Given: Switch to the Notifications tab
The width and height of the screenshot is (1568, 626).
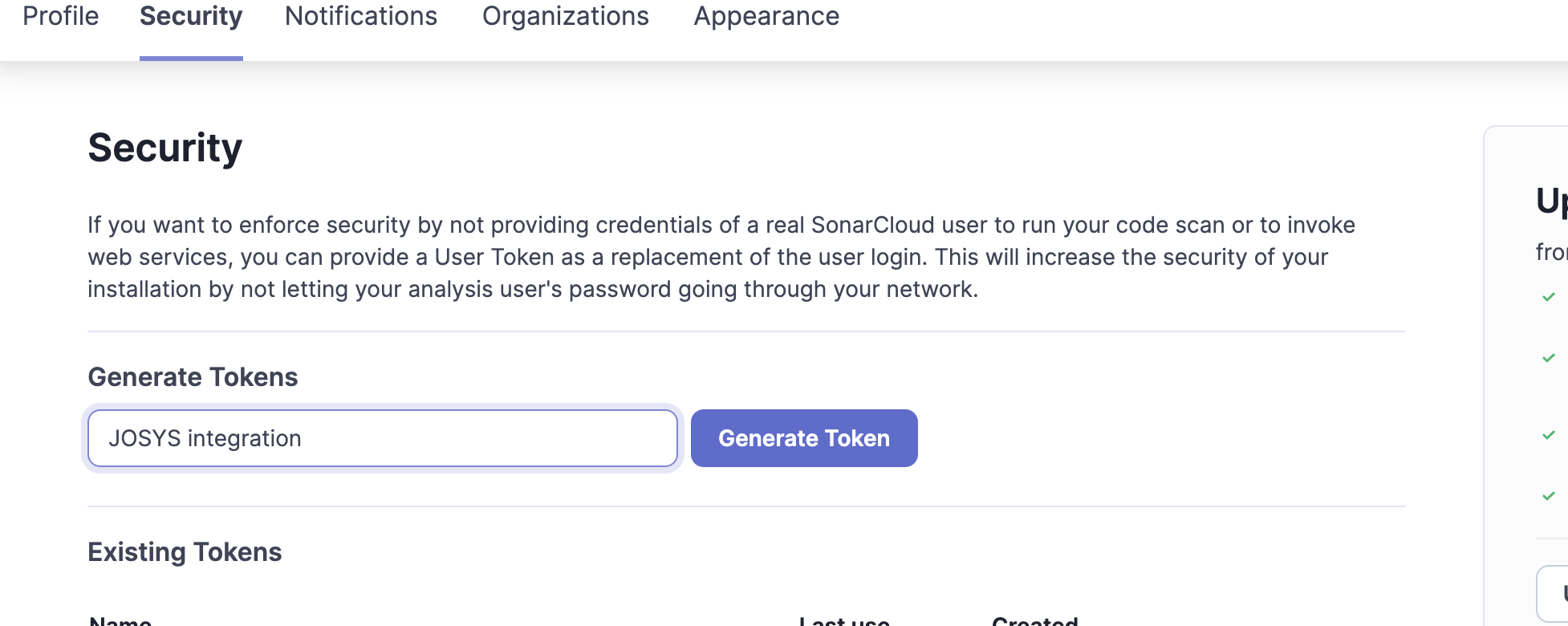Looking at the screenshot, I should [361, 17].
